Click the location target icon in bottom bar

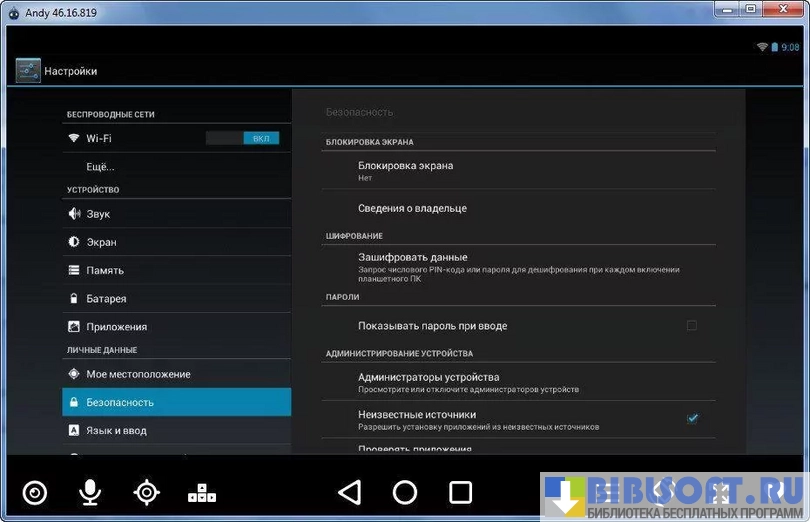(147, 492)
